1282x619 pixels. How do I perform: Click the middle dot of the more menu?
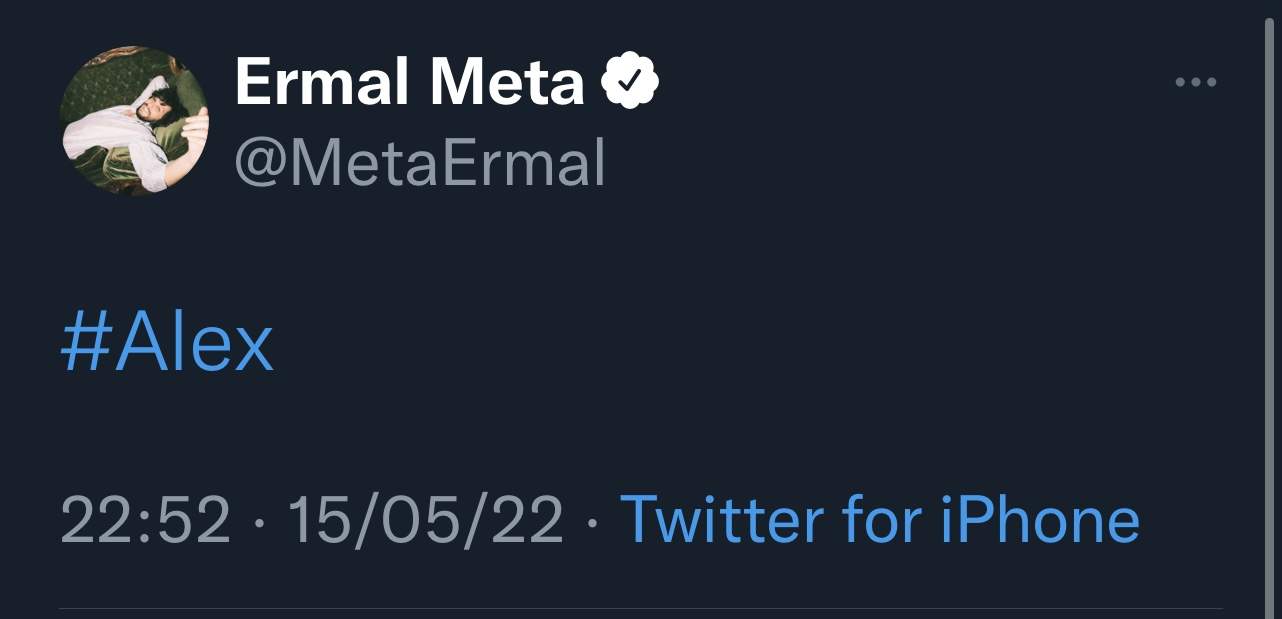click(1195, 83)
